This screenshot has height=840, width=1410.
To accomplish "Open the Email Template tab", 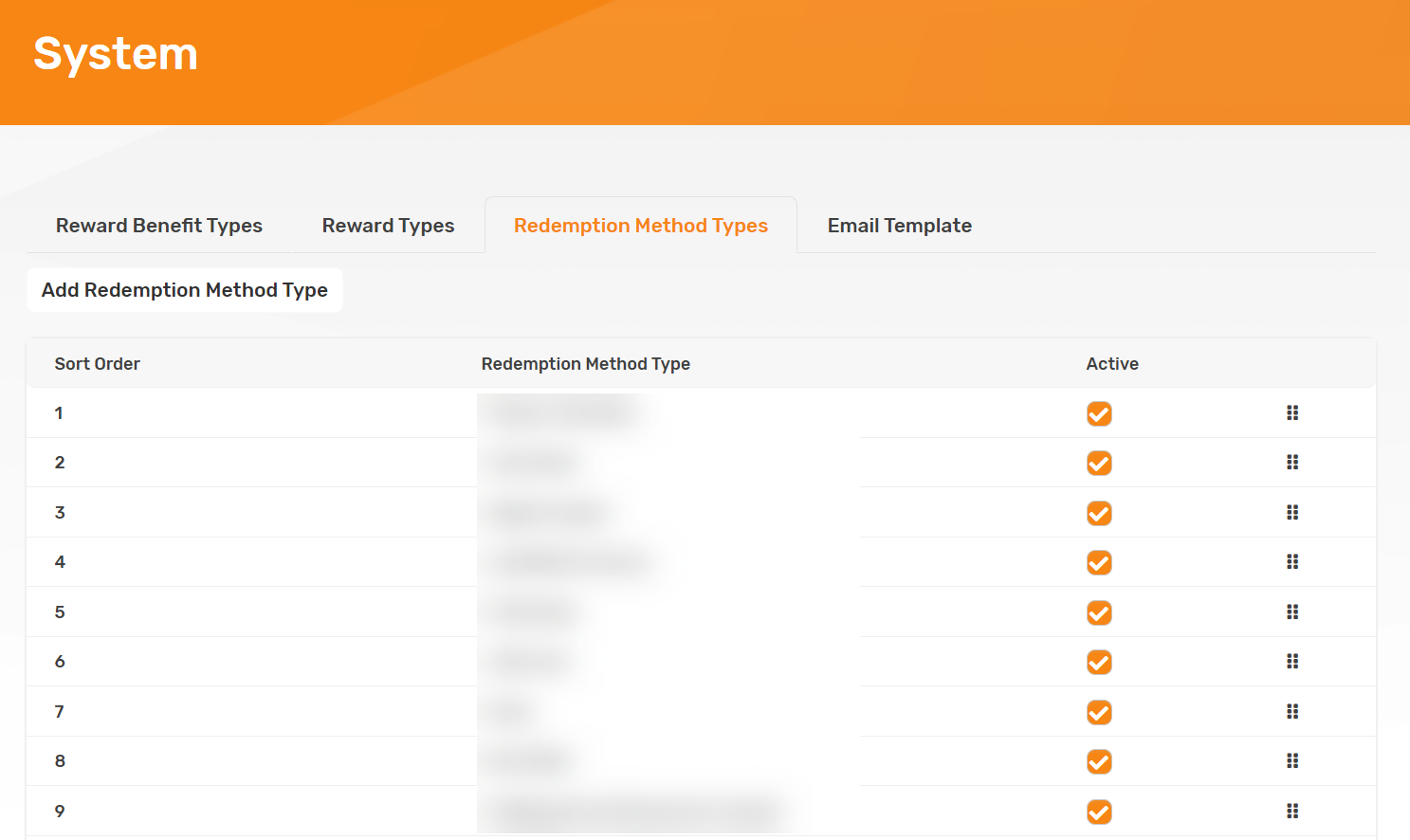I will [899, 226].
